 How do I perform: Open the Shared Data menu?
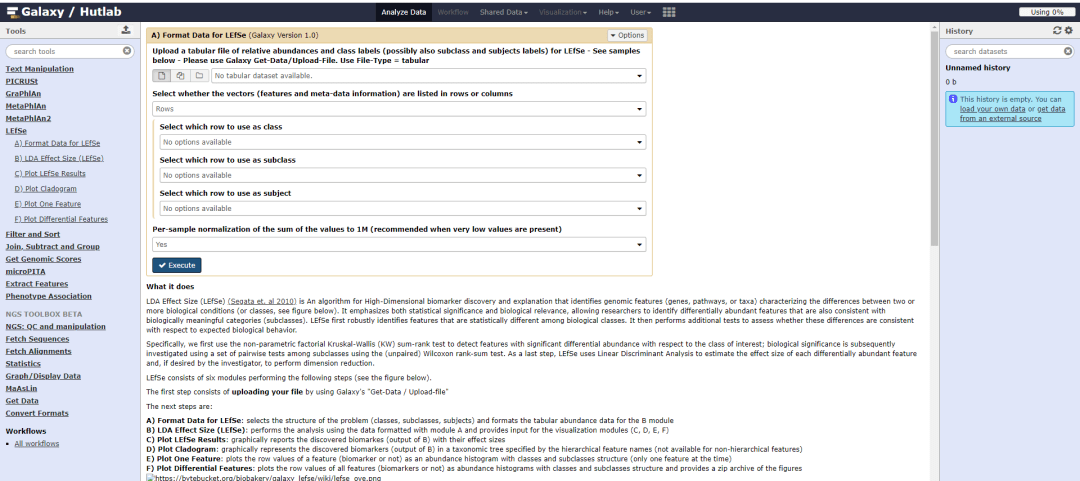pyautogui.click(x=503, y=12)
